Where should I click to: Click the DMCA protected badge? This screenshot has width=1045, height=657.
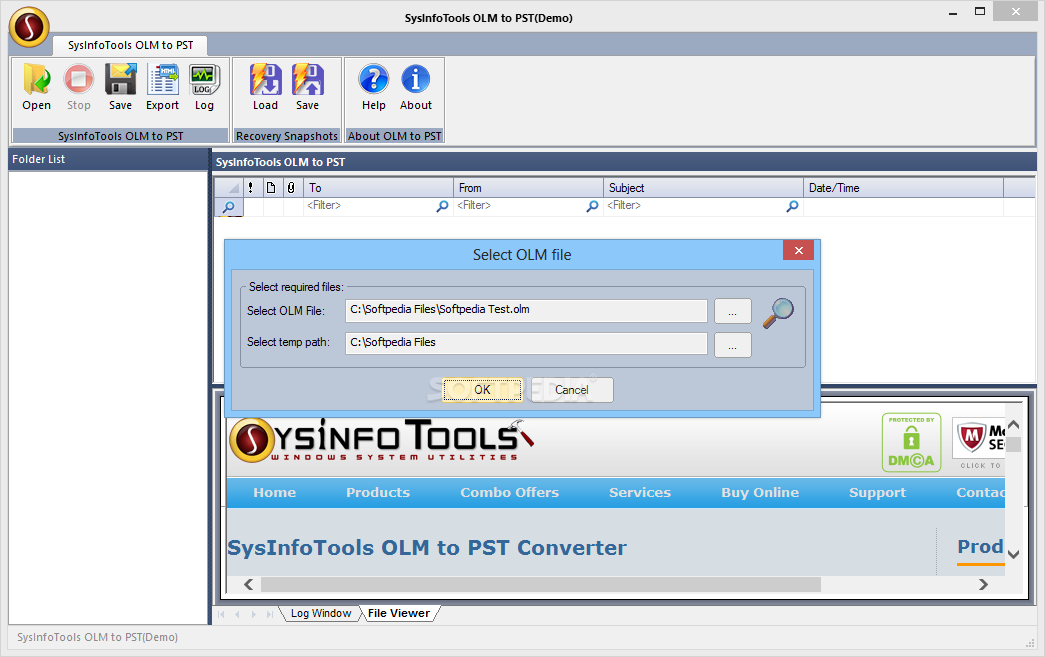coord(911,442)
